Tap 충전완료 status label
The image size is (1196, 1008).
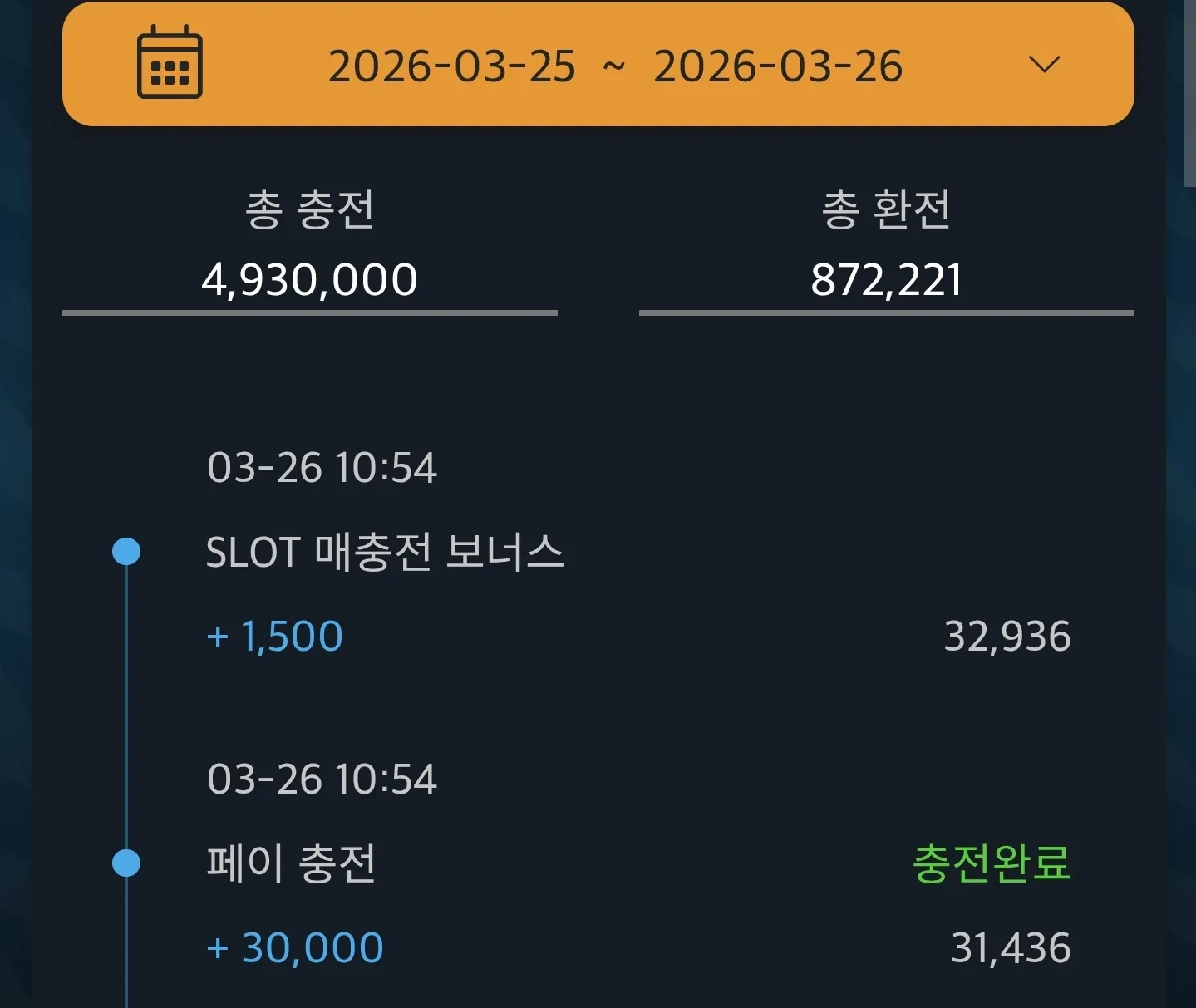click(992, 863)
